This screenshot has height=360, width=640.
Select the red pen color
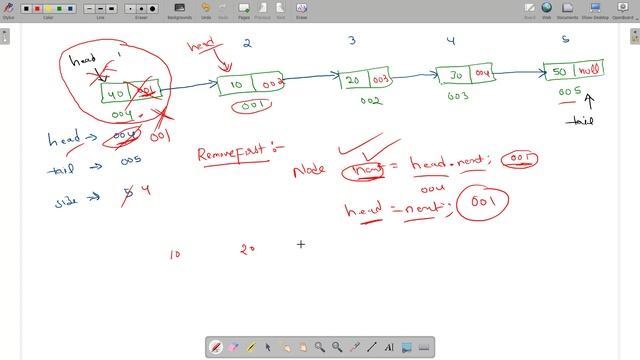(37, 9)
